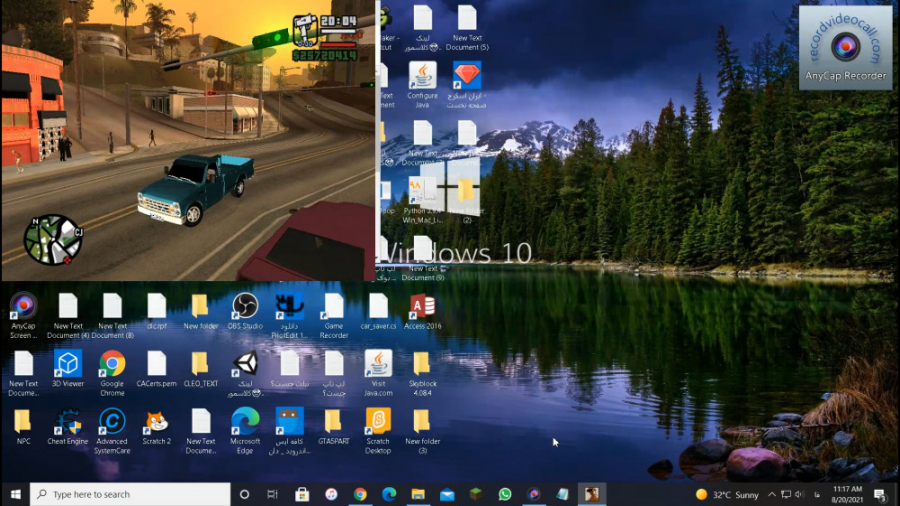Open the Windows Start menu
Viewport: 900px width, 506px height.
(x=15, y=494)
